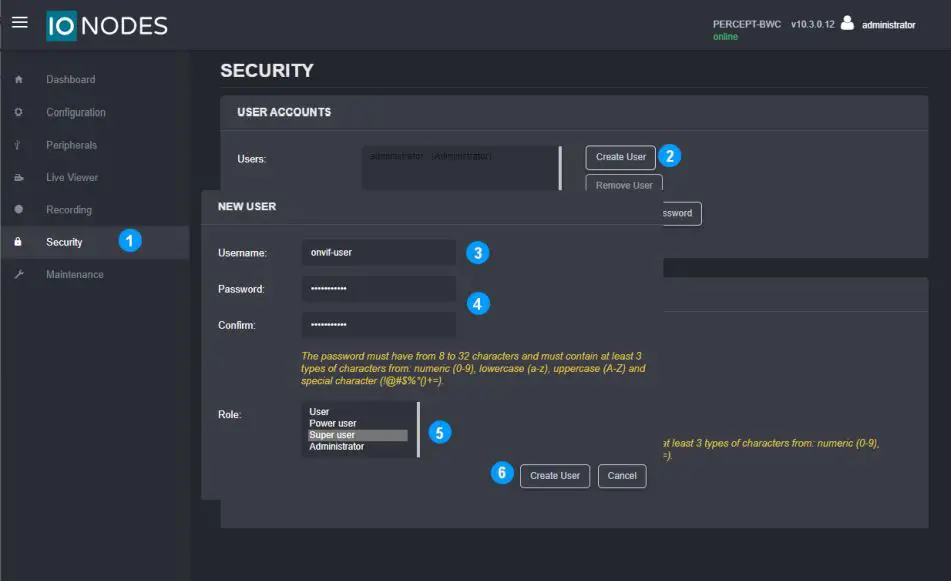Click the Configuration gear icon
951x581 pixels.
(x=18, y=112)
